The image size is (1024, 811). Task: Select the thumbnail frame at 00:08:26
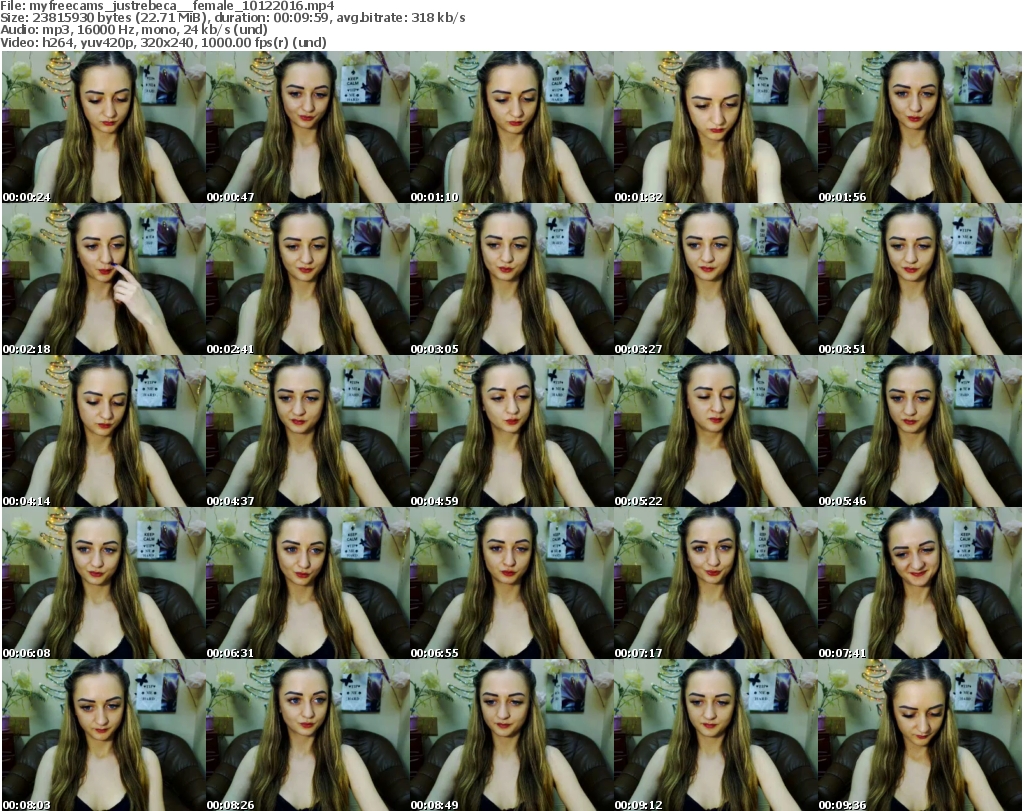click(x=308, y=735)
